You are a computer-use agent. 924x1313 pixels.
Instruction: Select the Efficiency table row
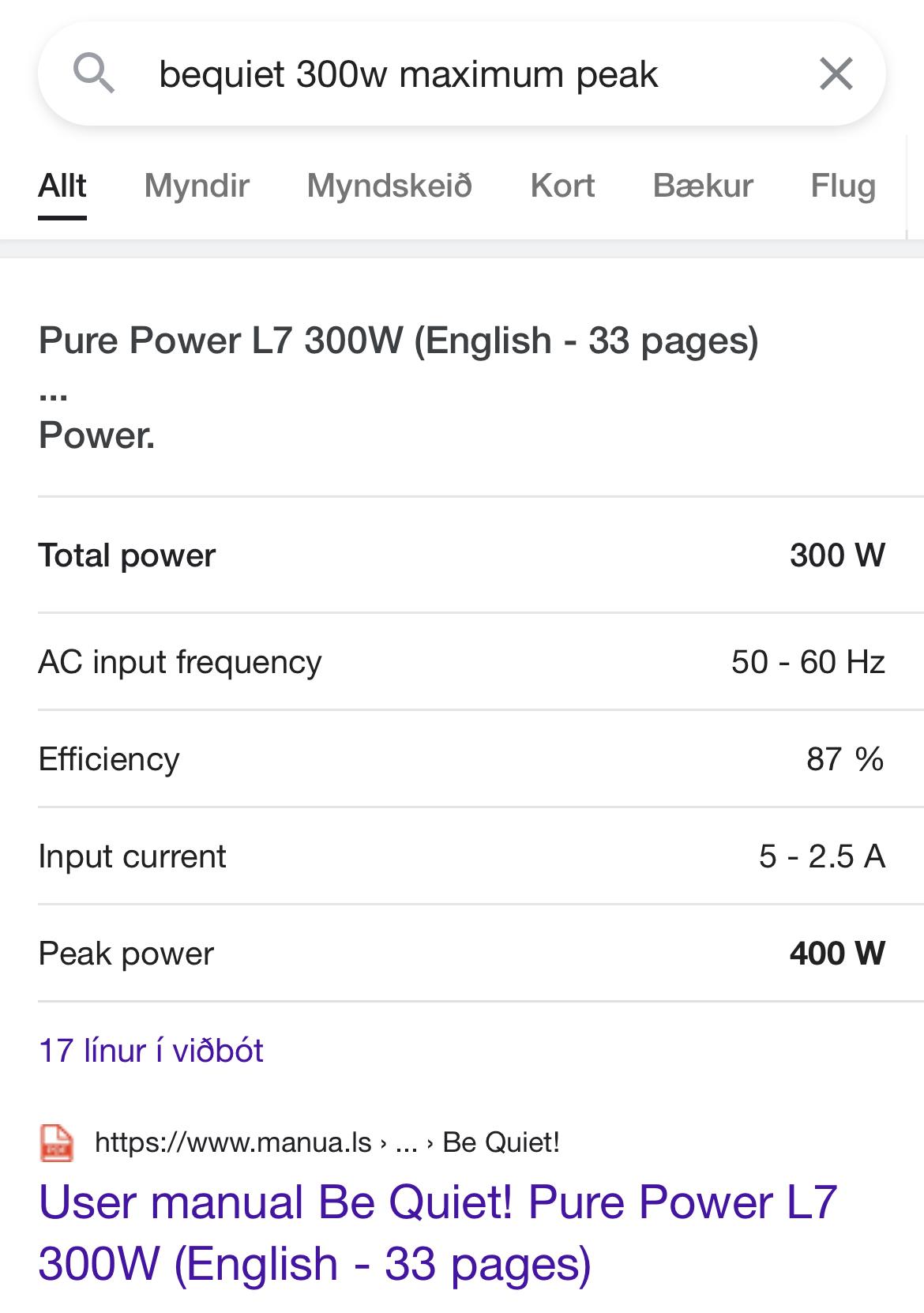coord(462,759)
